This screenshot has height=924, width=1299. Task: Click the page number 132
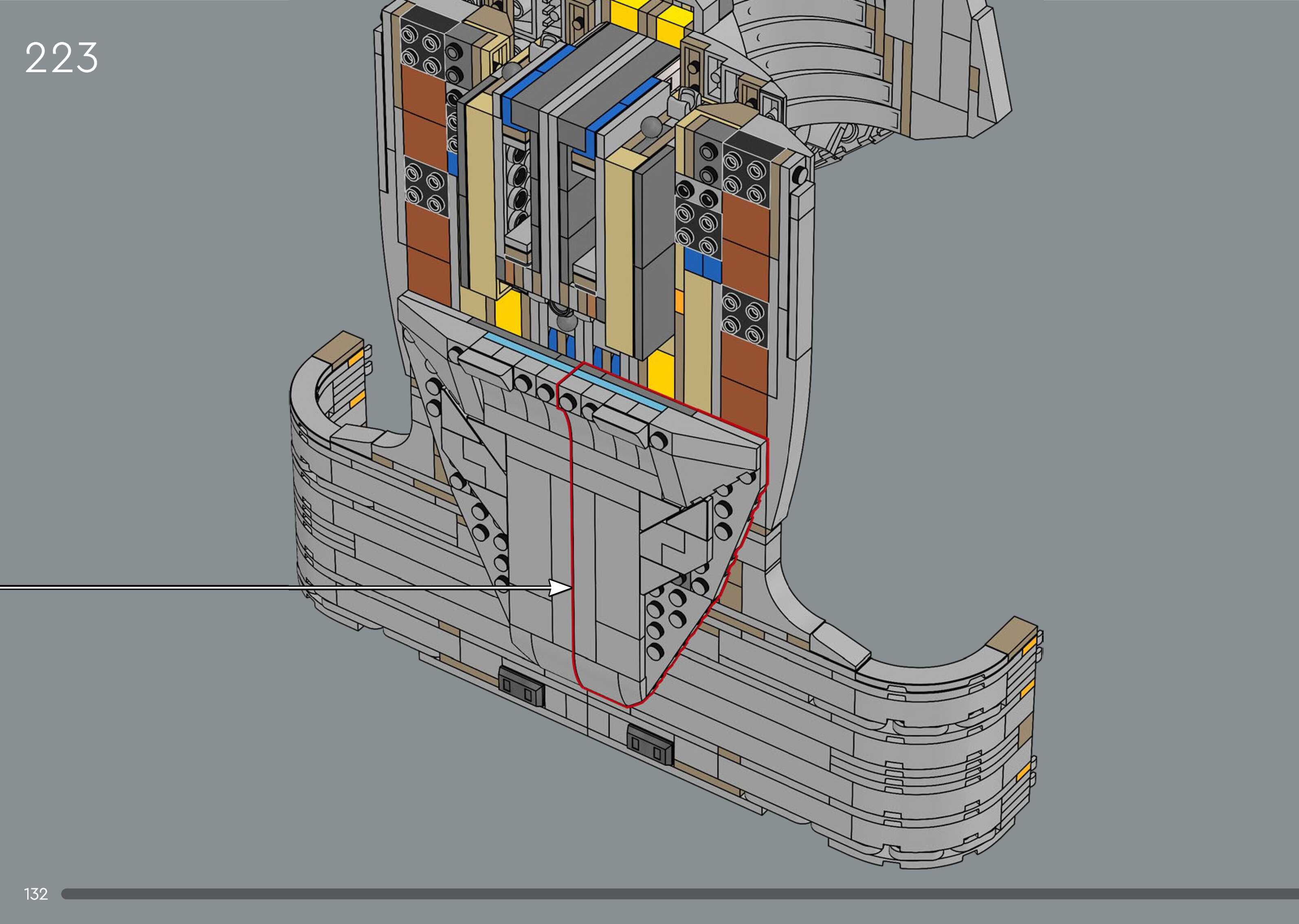(36, 894)
